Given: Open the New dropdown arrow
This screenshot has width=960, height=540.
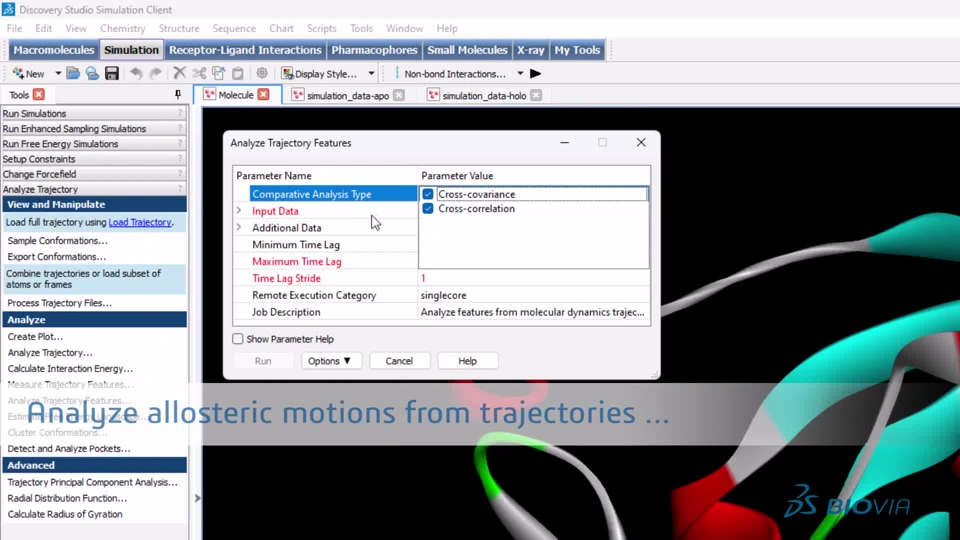Looking at the screenshot, I should click(58, 73).
